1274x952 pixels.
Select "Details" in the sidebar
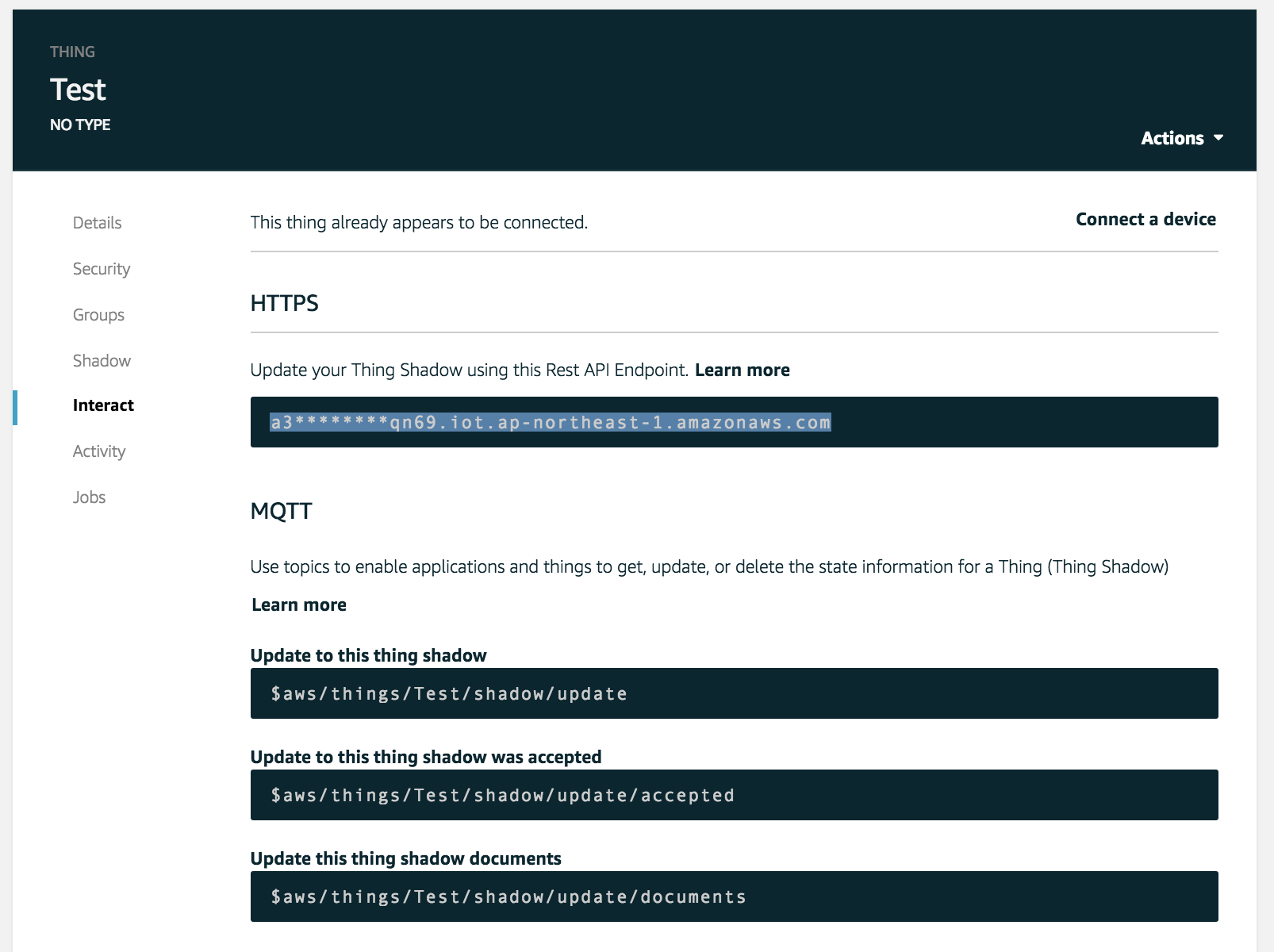click(97, 223)
